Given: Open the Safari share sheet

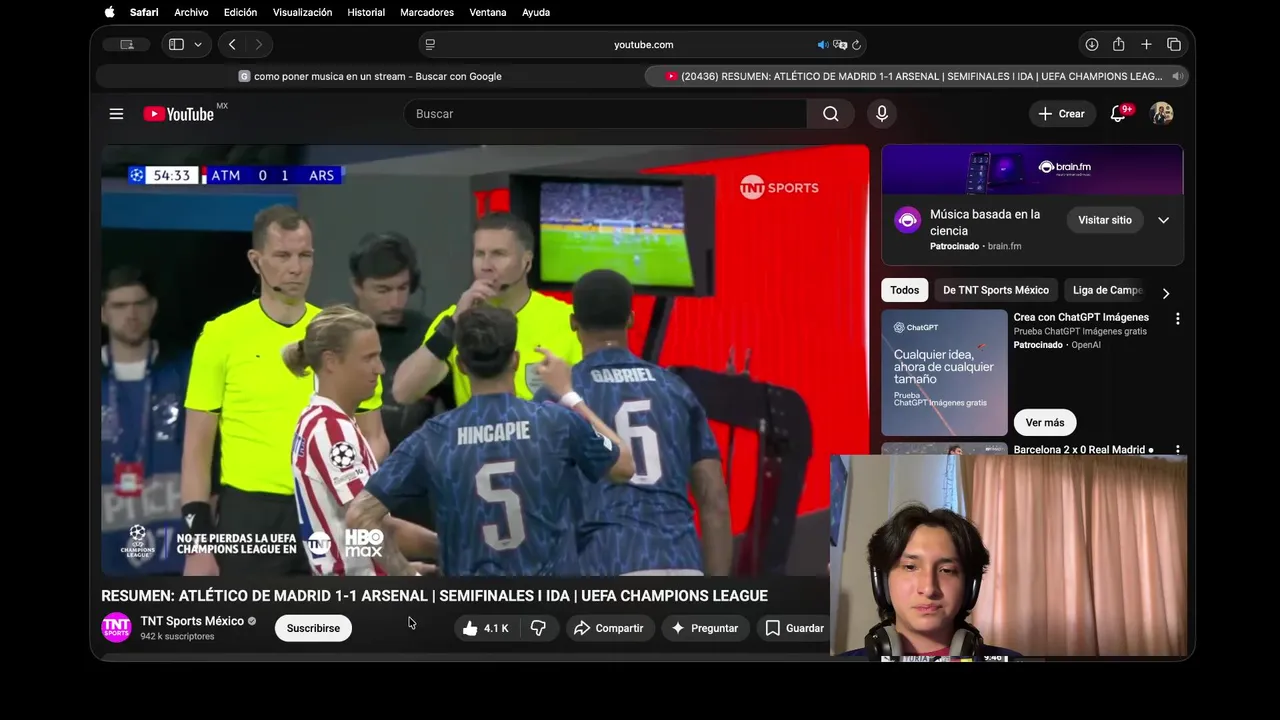Looking at the screenshot, I should [x=1118, y=45].
